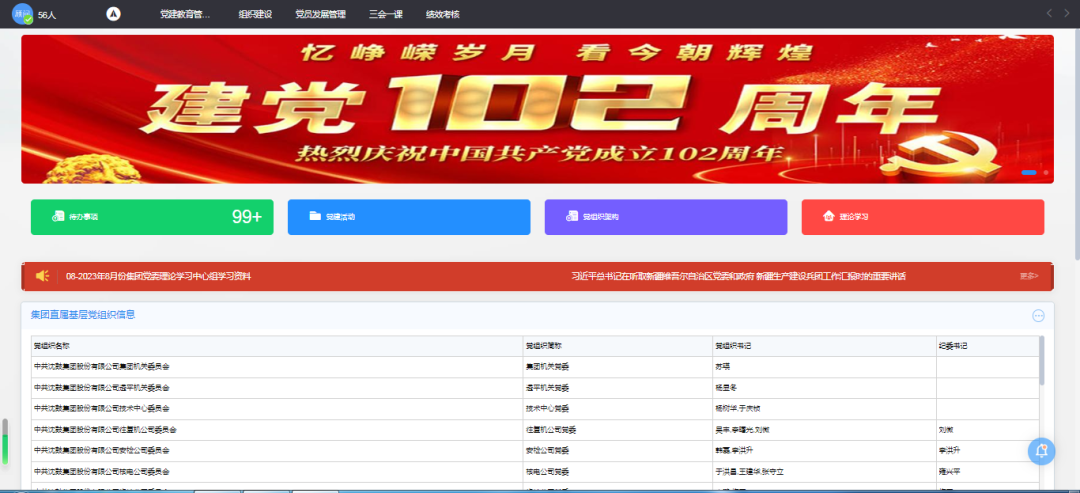This screenshot has width=1080, height=493.
Task: Click secretary cell in 集团机关党委 row
Action: [824, 368]
